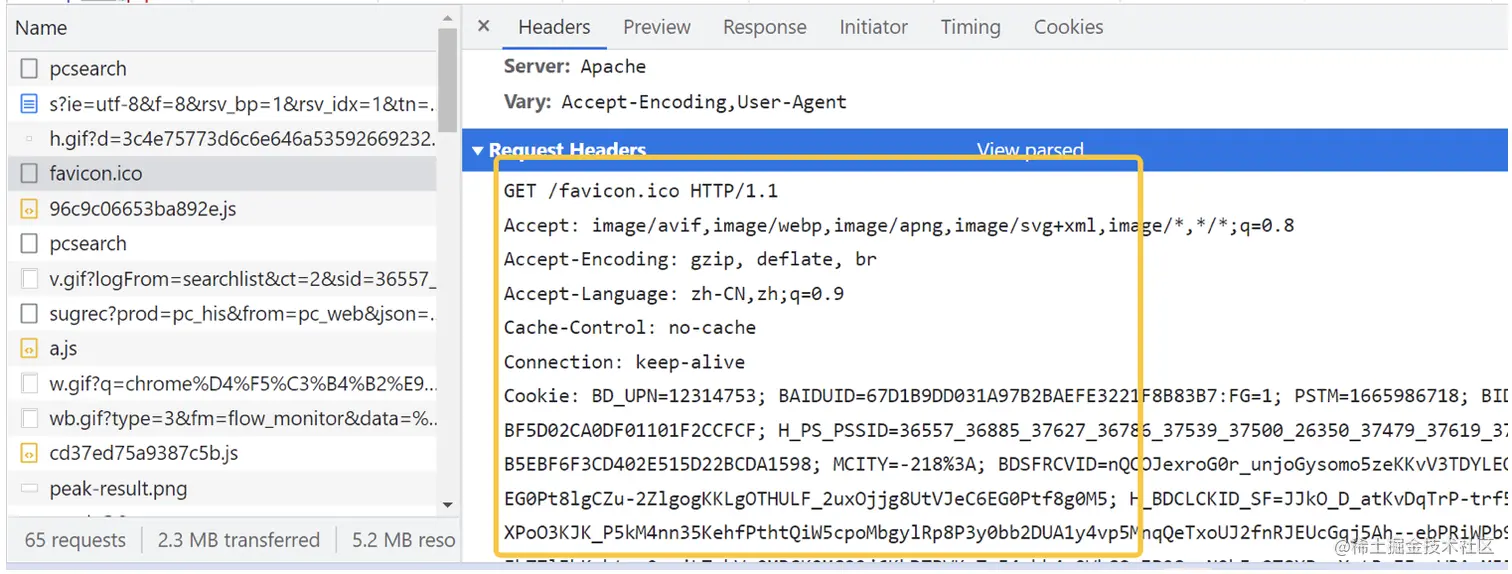Click the script icon next to a.js
This screenshot has width=1512, height=574.
coord(29,349)
